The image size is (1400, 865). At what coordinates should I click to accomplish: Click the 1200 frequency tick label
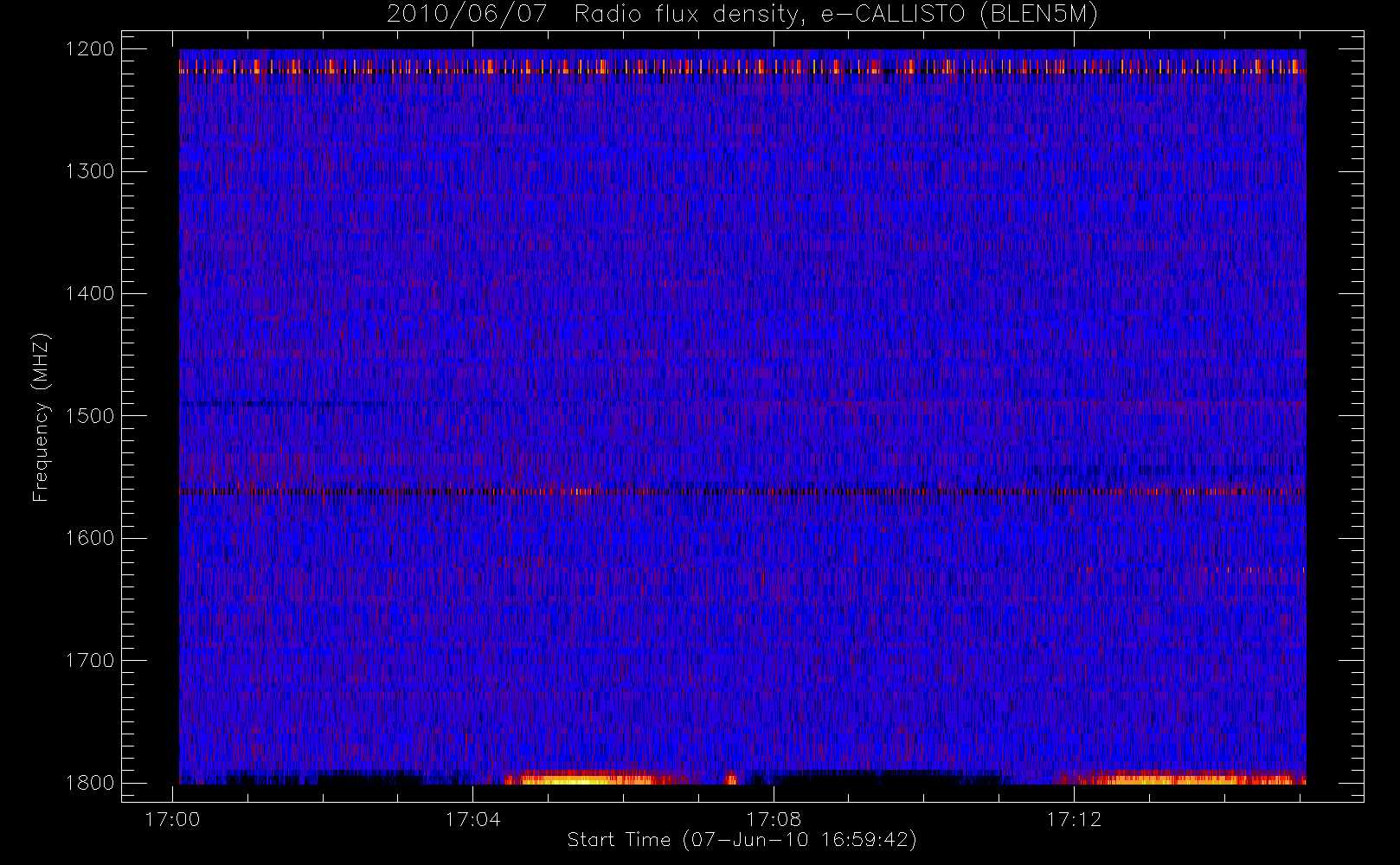90,49
